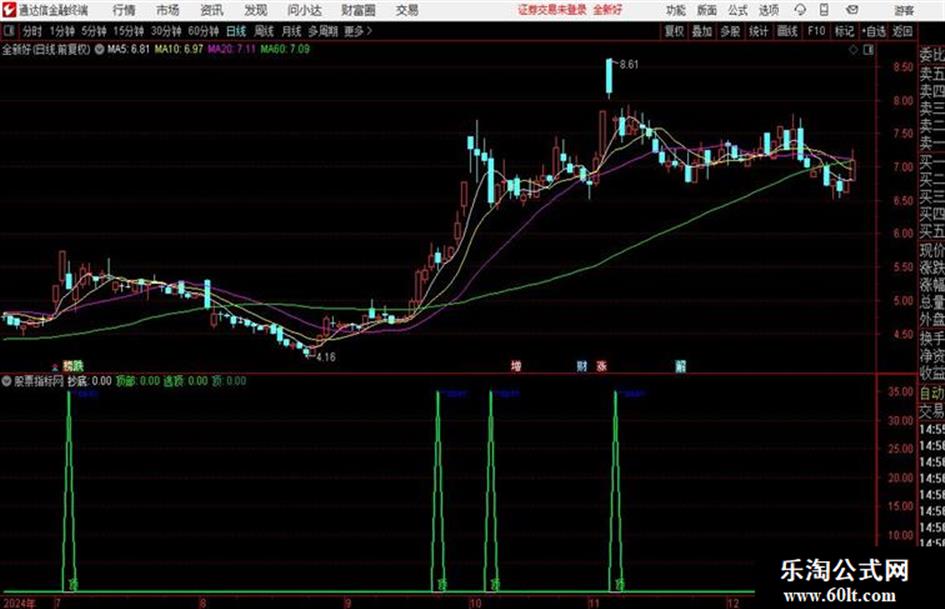Click the Tongdaxin red logo icon
The image size is (945, 609).
(9, 10)
